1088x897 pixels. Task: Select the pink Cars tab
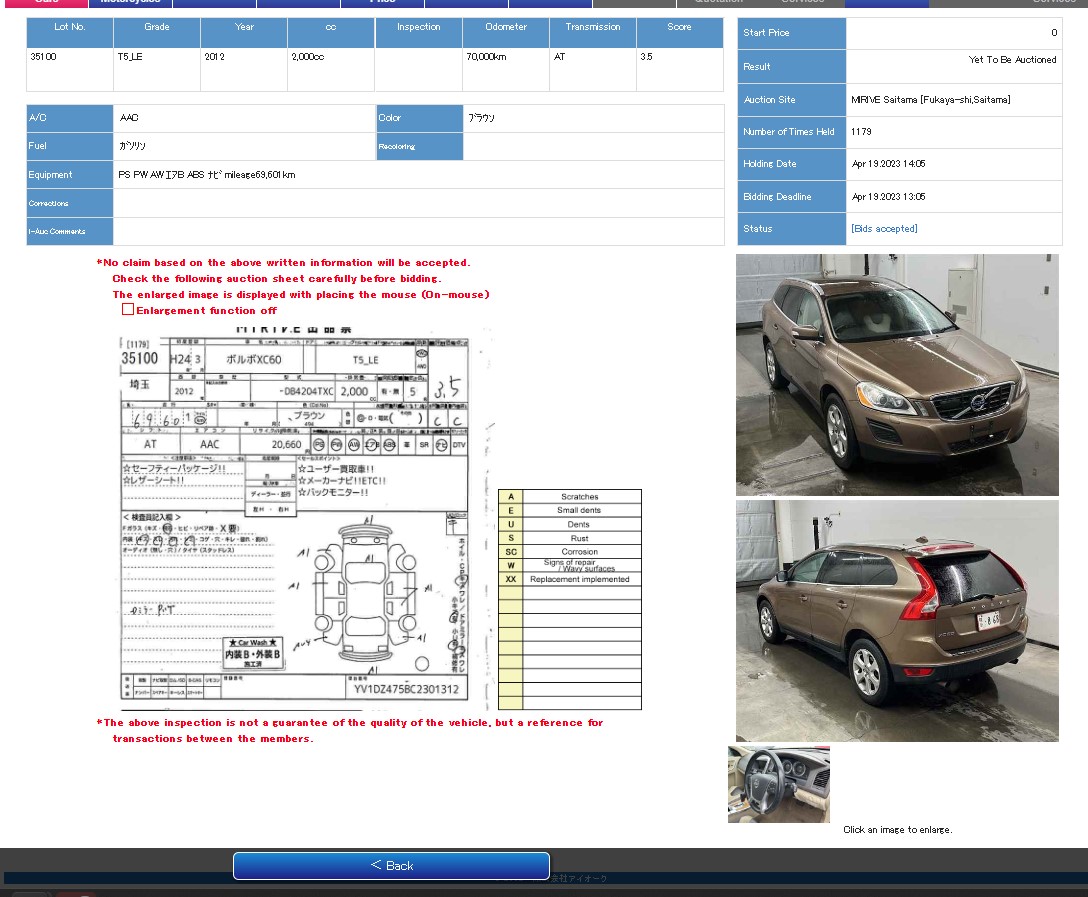[x=46, y=3]
